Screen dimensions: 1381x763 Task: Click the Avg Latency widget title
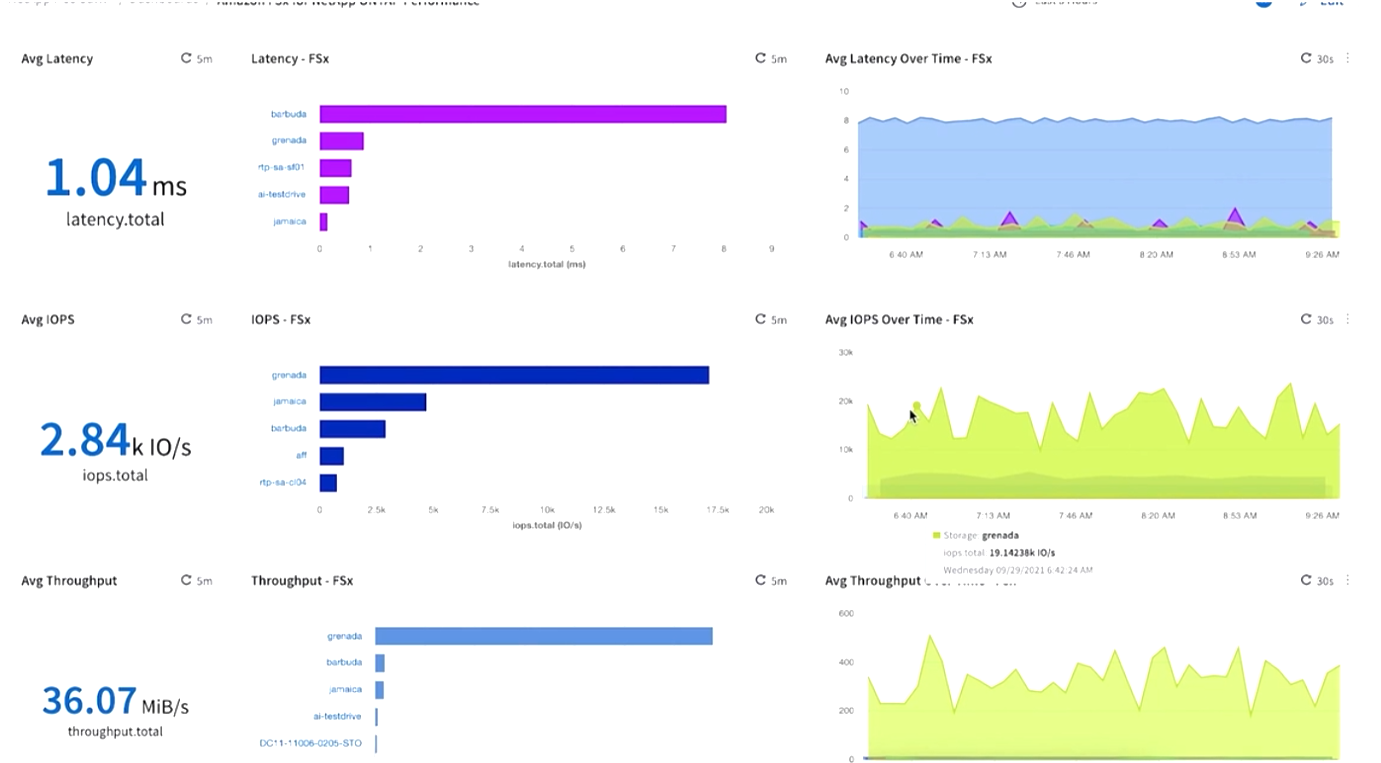pos(57,59)
